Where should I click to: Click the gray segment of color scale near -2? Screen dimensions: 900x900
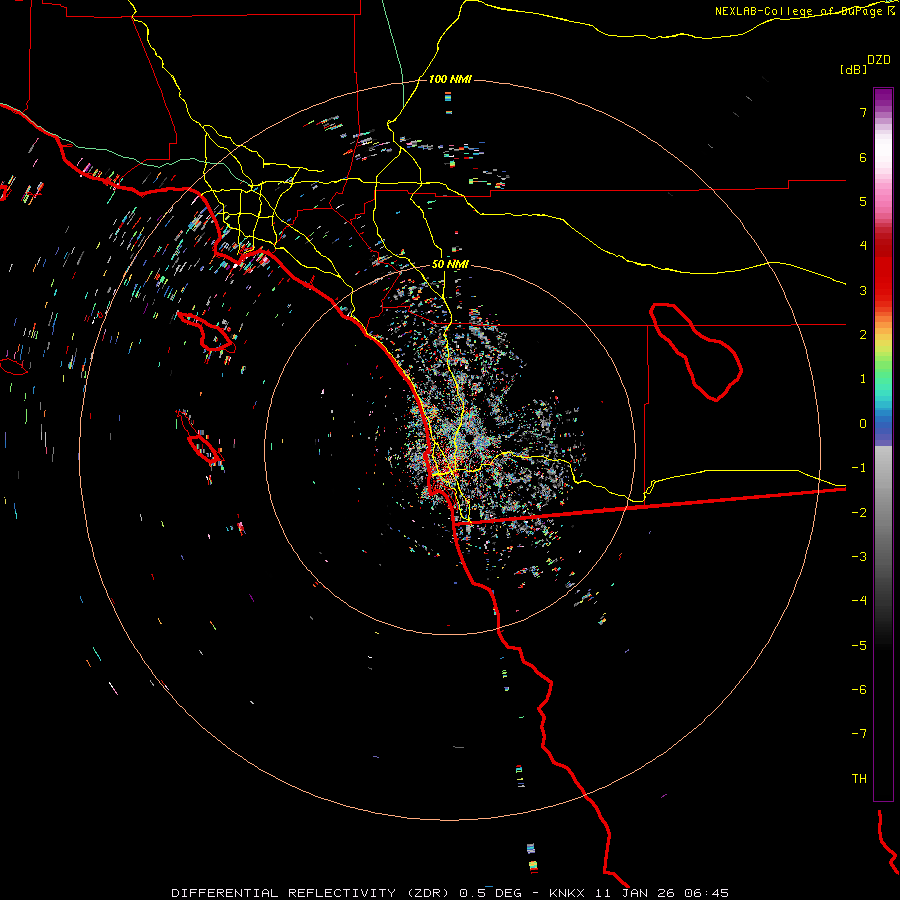coord(883,505)
